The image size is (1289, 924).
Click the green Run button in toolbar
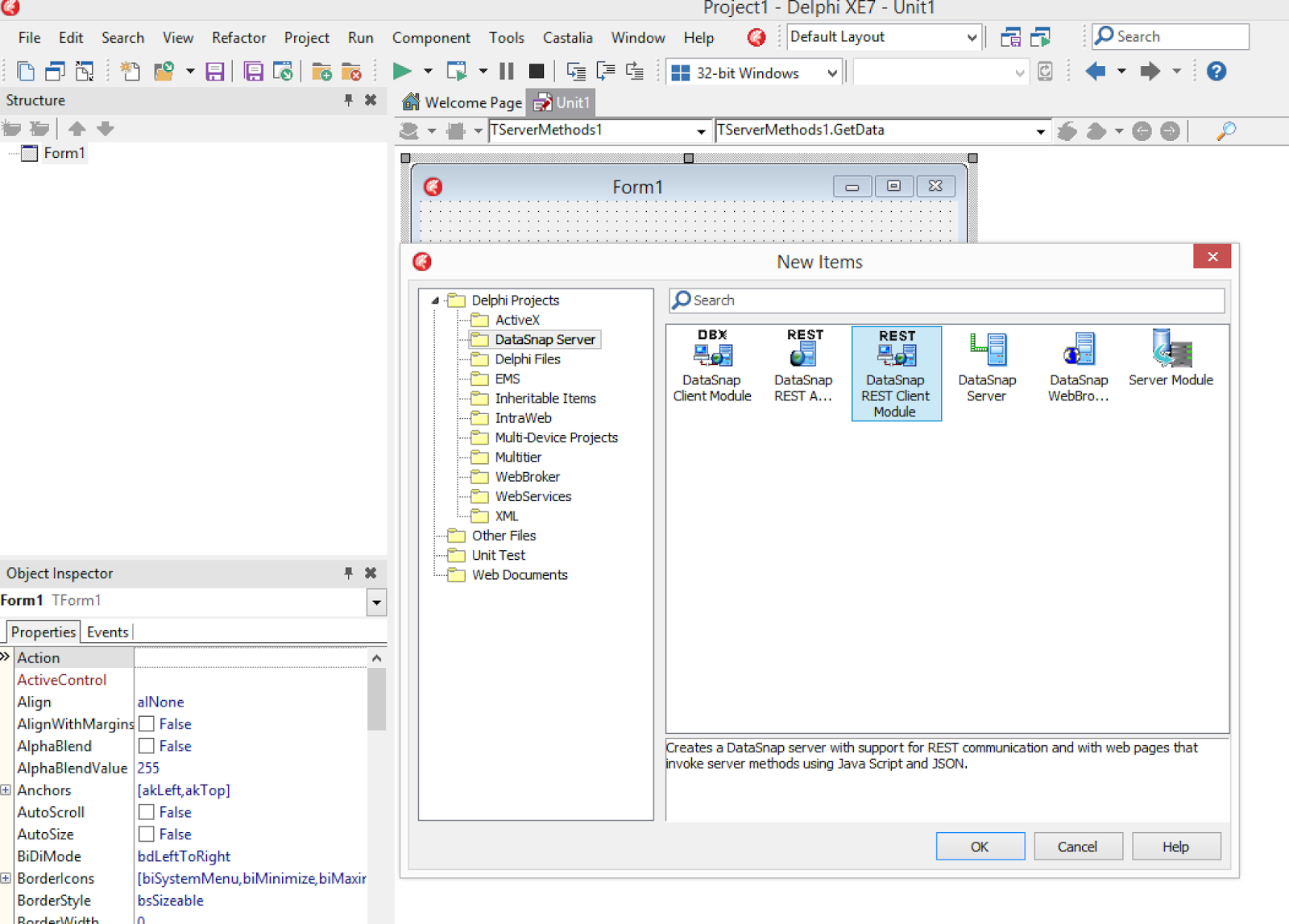401,72
